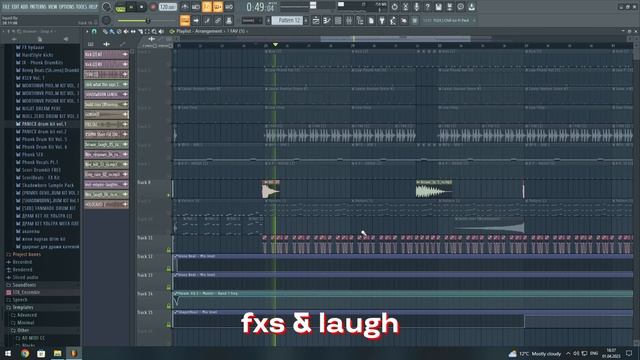The height and width of the screenshot is (360, 640).
Task: Click the plug icon in the toolbar
Action: click(382, 20)
